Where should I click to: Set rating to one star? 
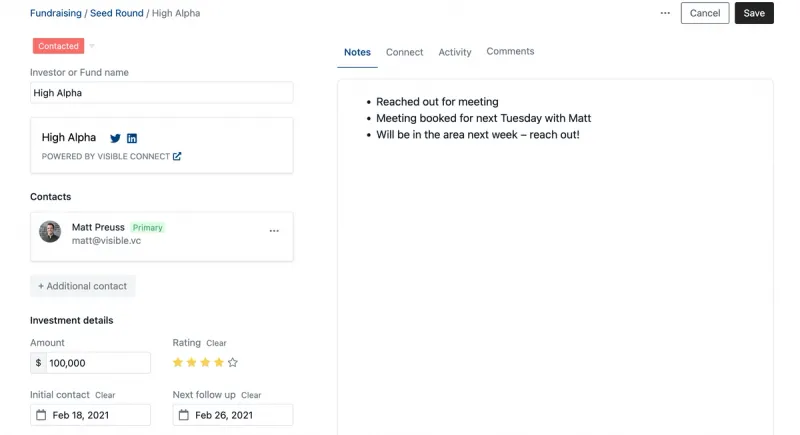point(178,362)
